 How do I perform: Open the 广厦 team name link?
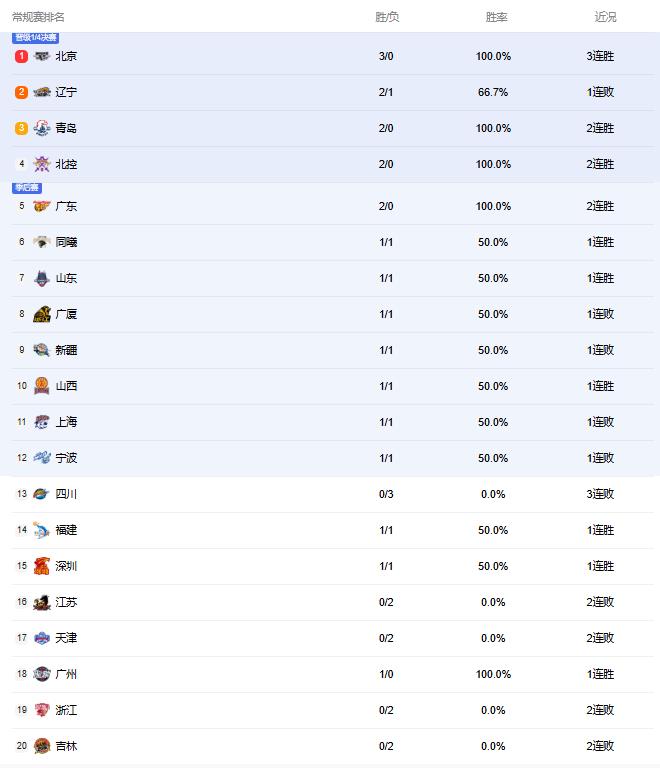pyautogui.click(x=66, y=314)
